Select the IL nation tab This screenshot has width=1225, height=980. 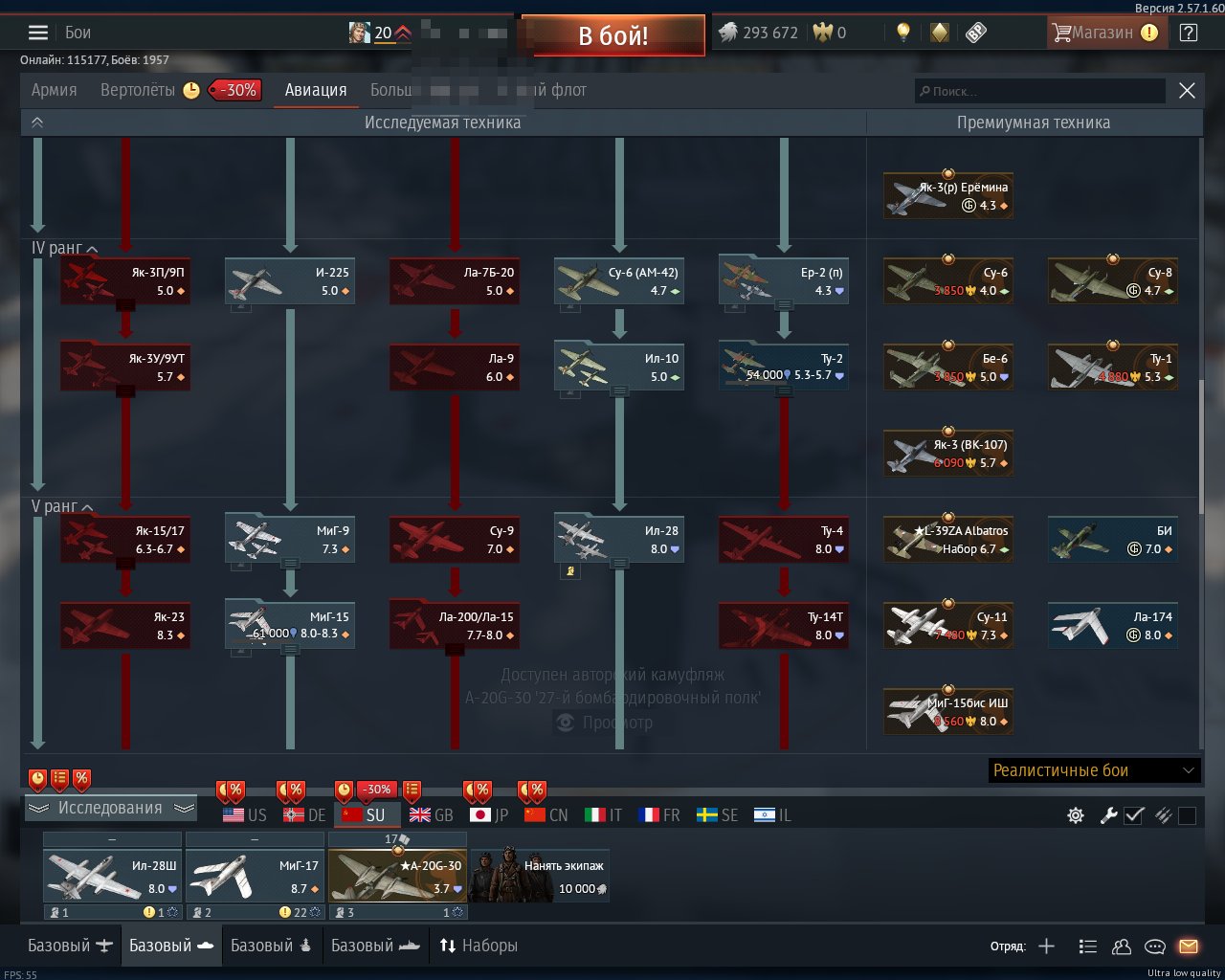click(x=772, y=815)
